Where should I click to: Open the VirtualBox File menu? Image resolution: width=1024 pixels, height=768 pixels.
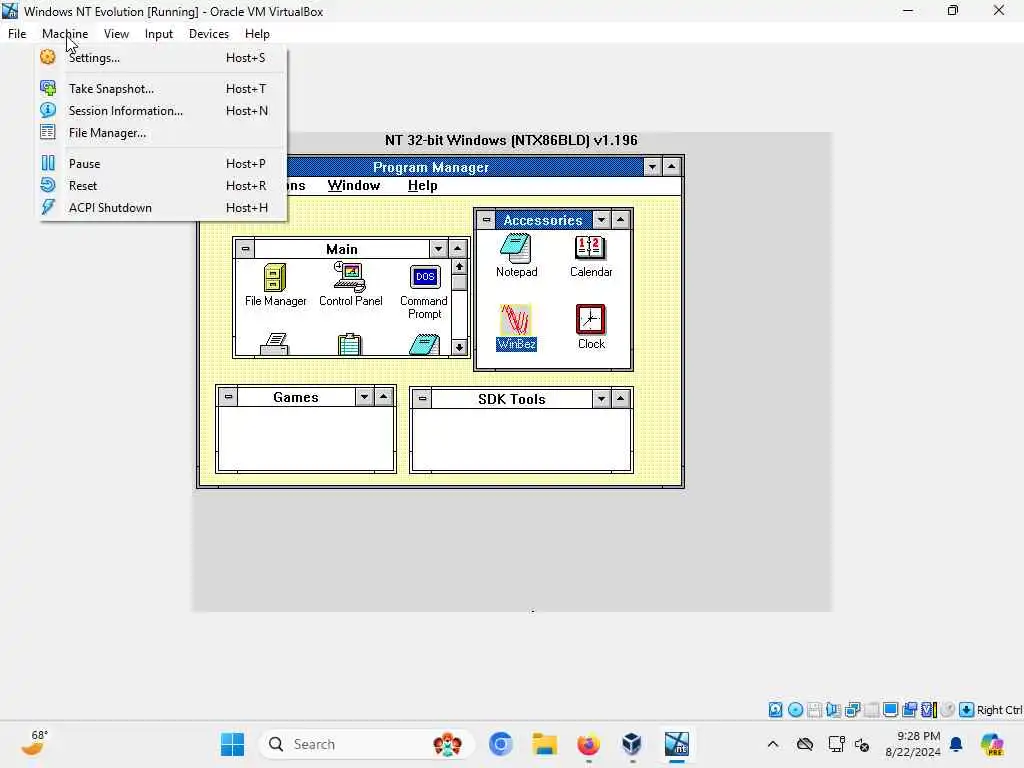17,34
